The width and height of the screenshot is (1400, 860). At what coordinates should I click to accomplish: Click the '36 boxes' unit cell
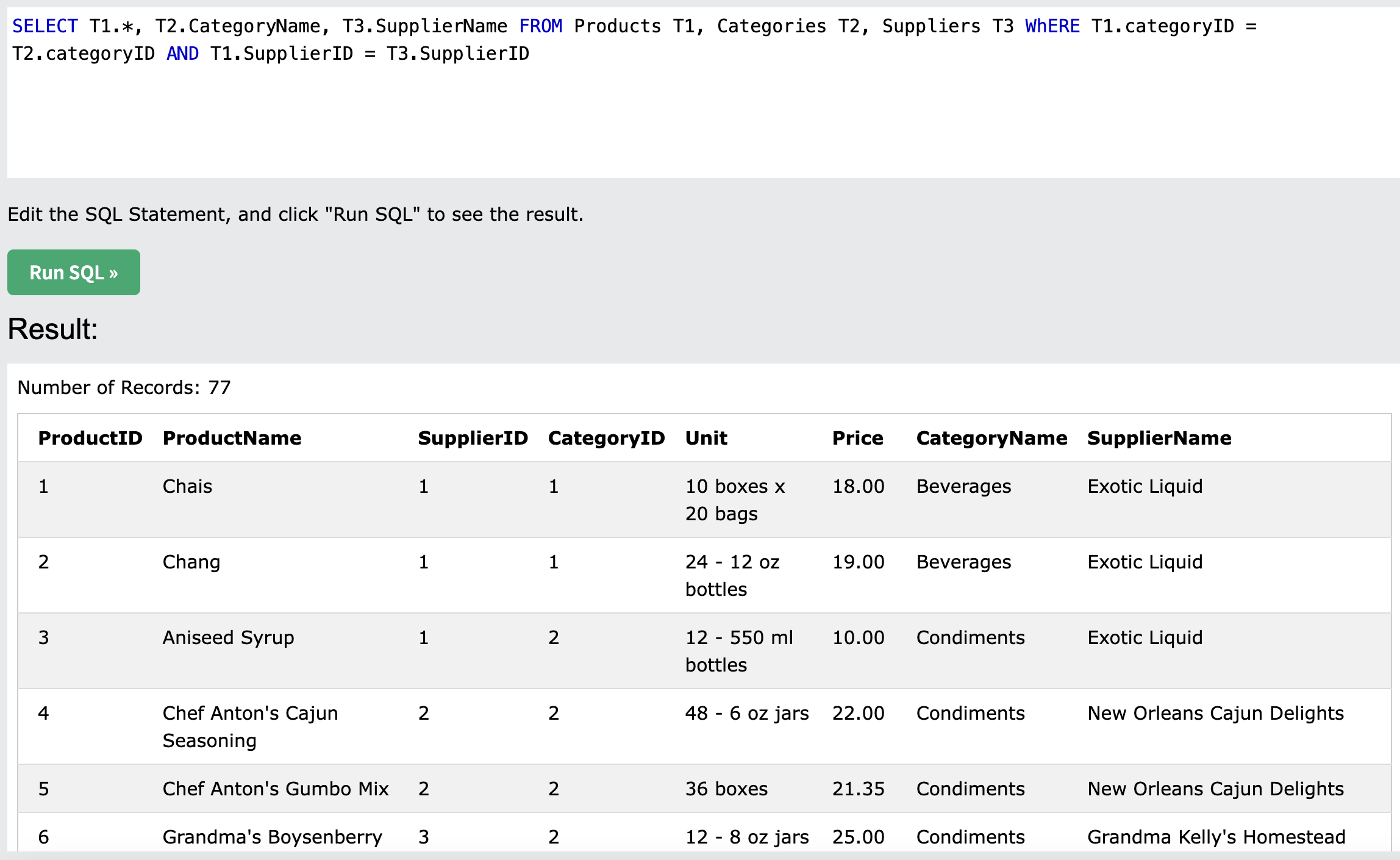coord(726,789)
